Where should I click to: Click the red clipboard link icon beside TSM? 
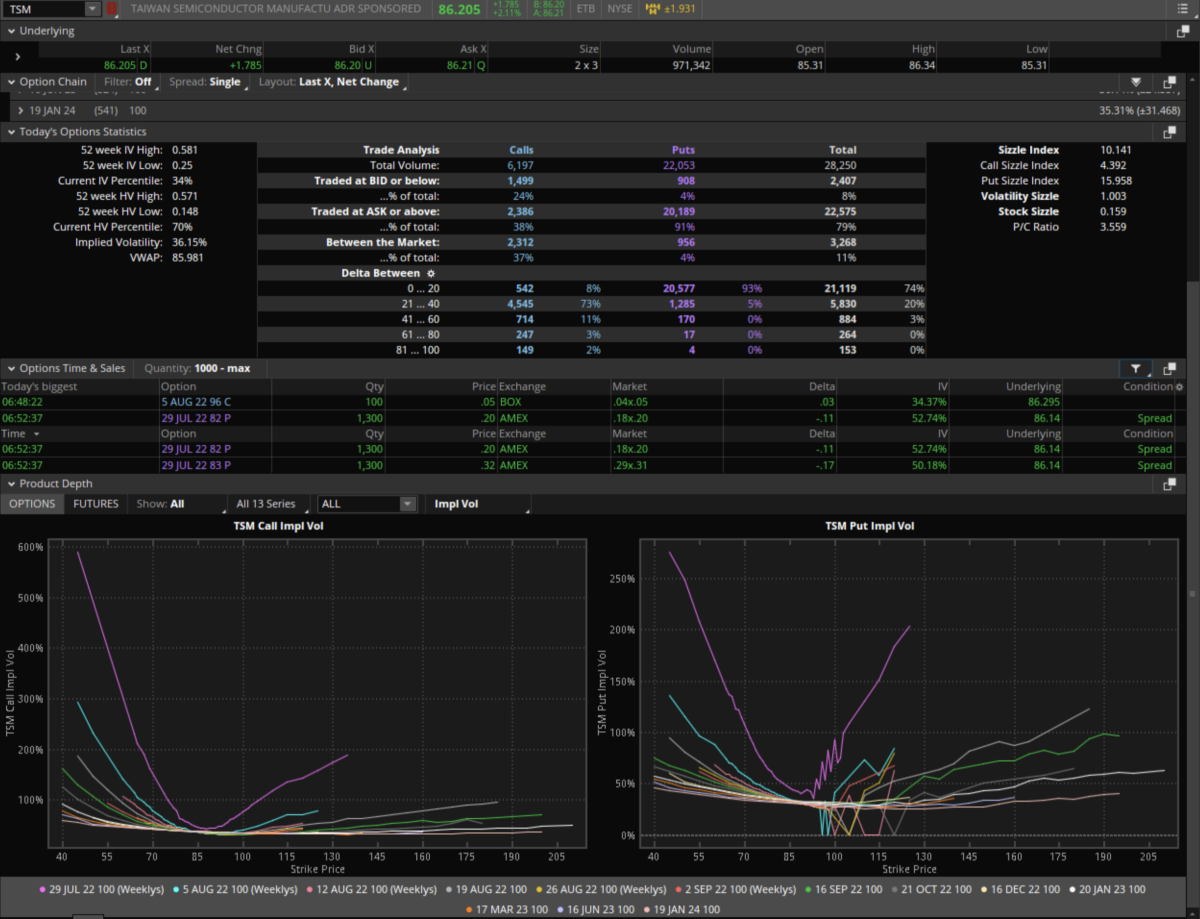pyautogui.click(x=112, y=9)
